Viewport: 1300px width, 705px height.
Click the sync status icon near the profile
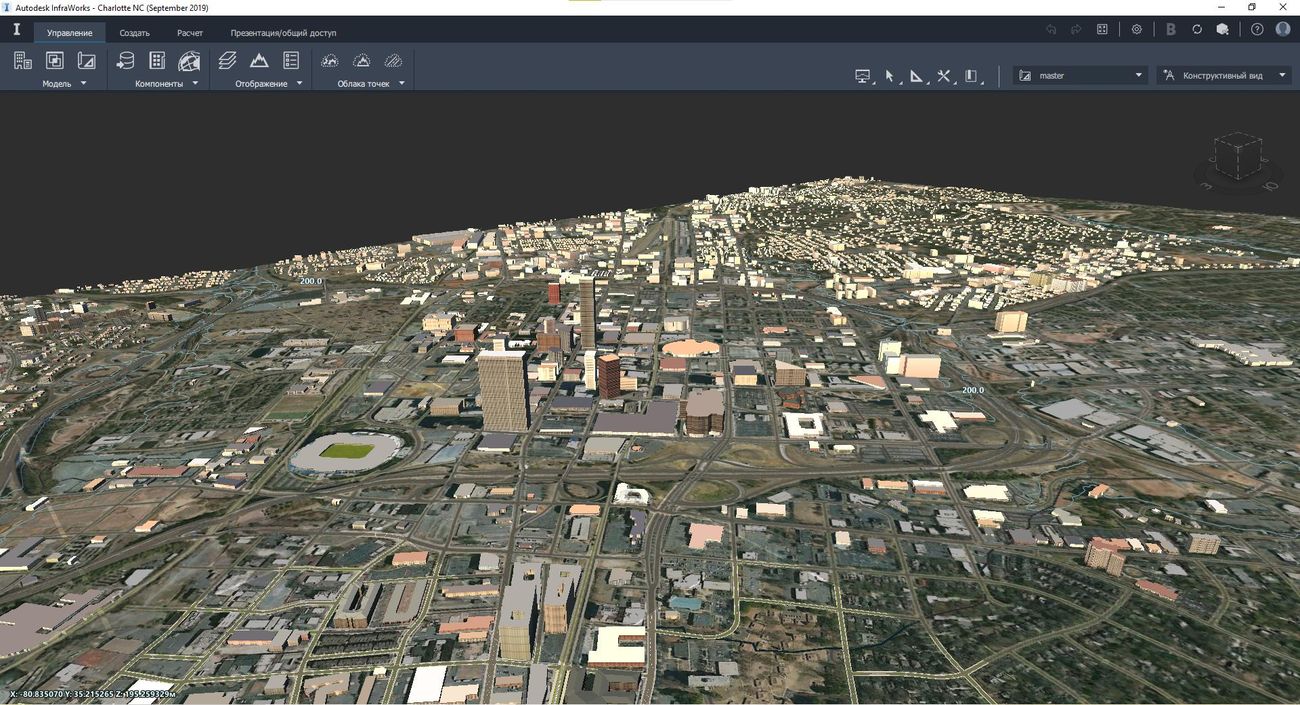[x=1197, y=29]
